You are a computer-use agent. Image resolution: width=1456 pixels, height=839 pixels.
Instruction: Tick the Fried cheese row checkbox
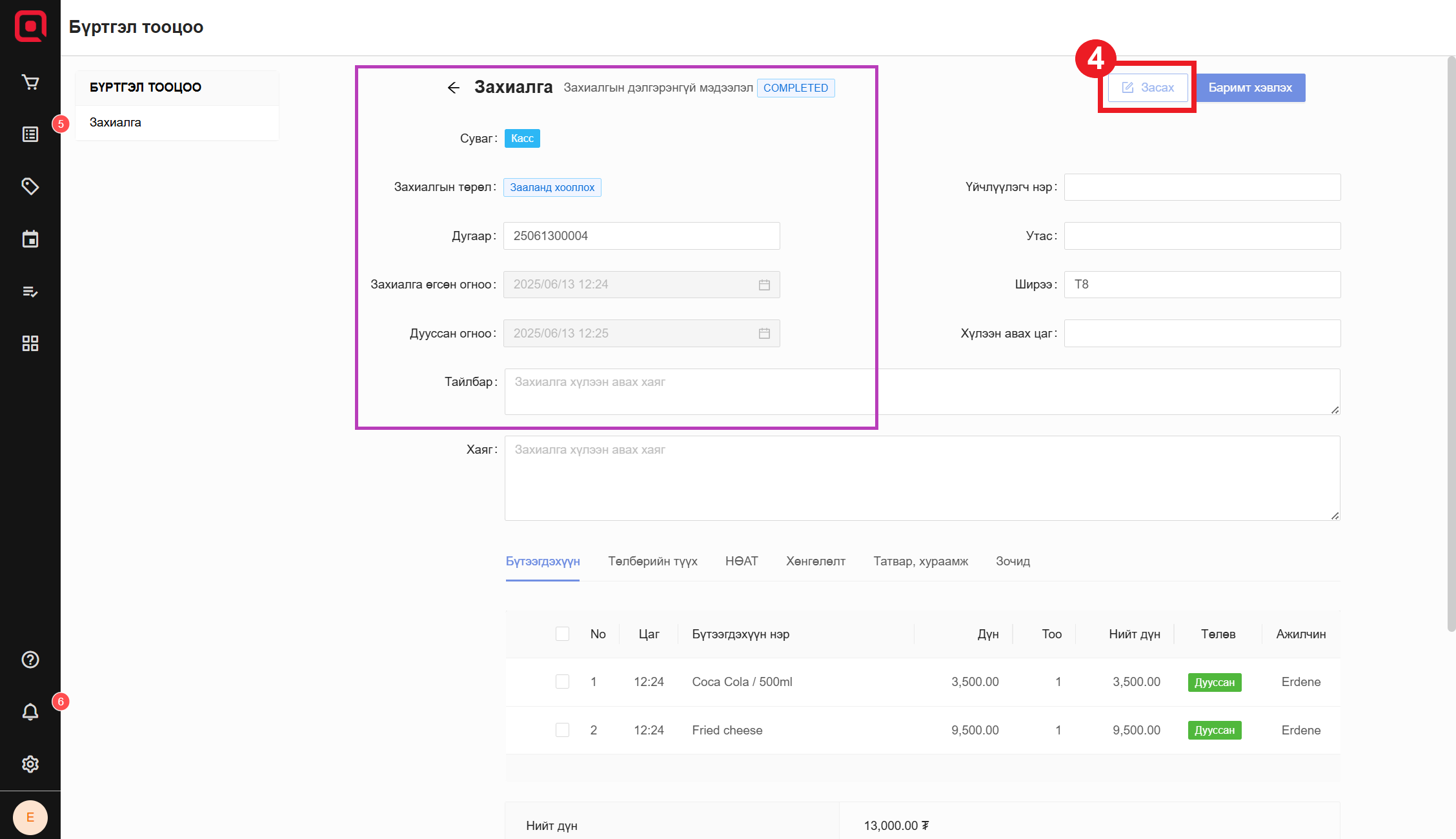click(x=562, y=730)
